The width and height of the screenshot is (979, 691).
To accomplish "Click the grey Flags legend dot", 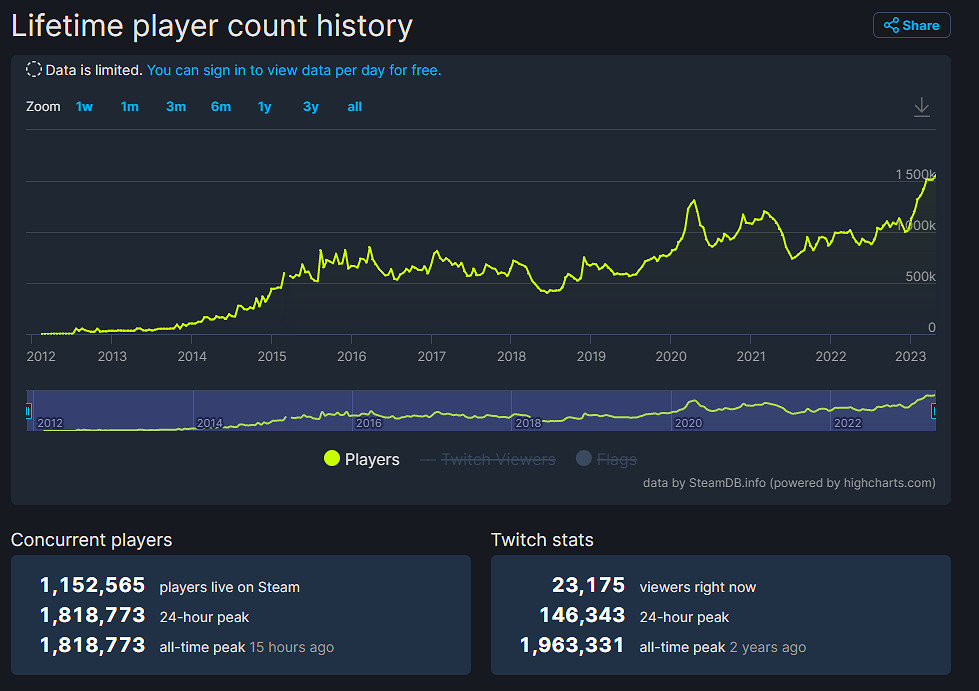I will click(584, 459).
